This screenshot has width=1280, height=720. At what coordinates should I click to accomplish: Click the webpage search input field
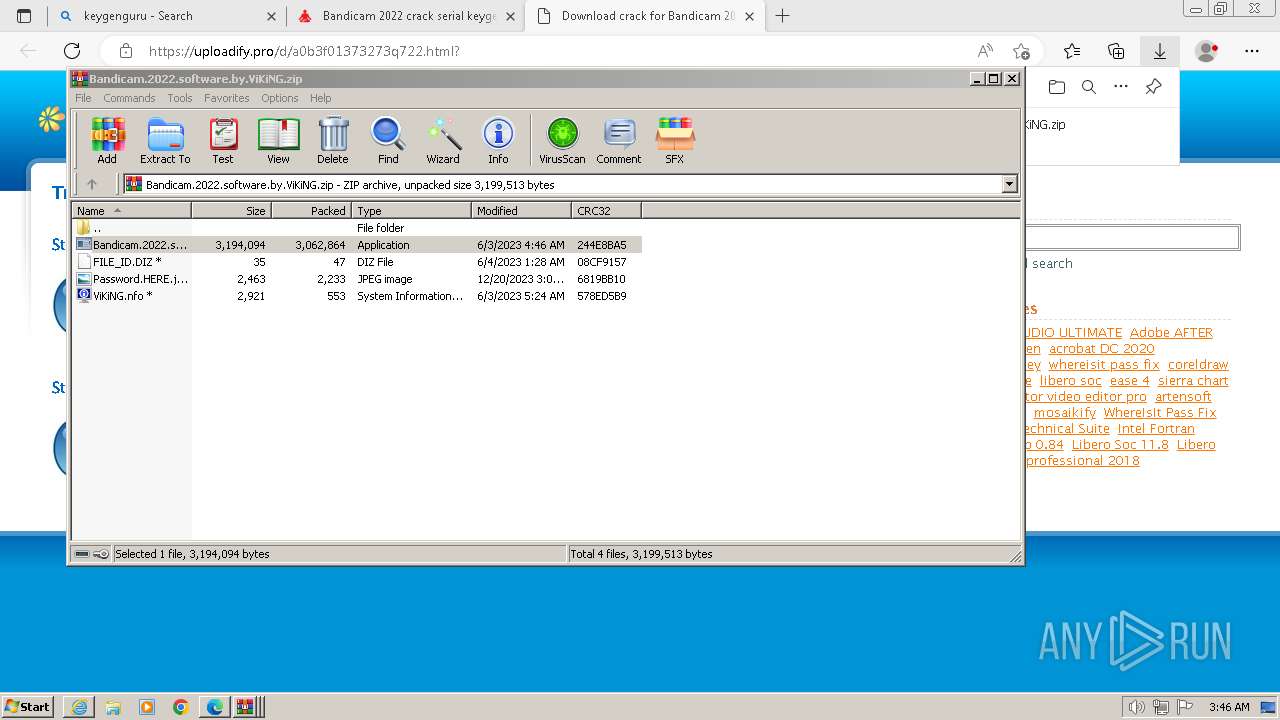click(x=1132, y=237)
